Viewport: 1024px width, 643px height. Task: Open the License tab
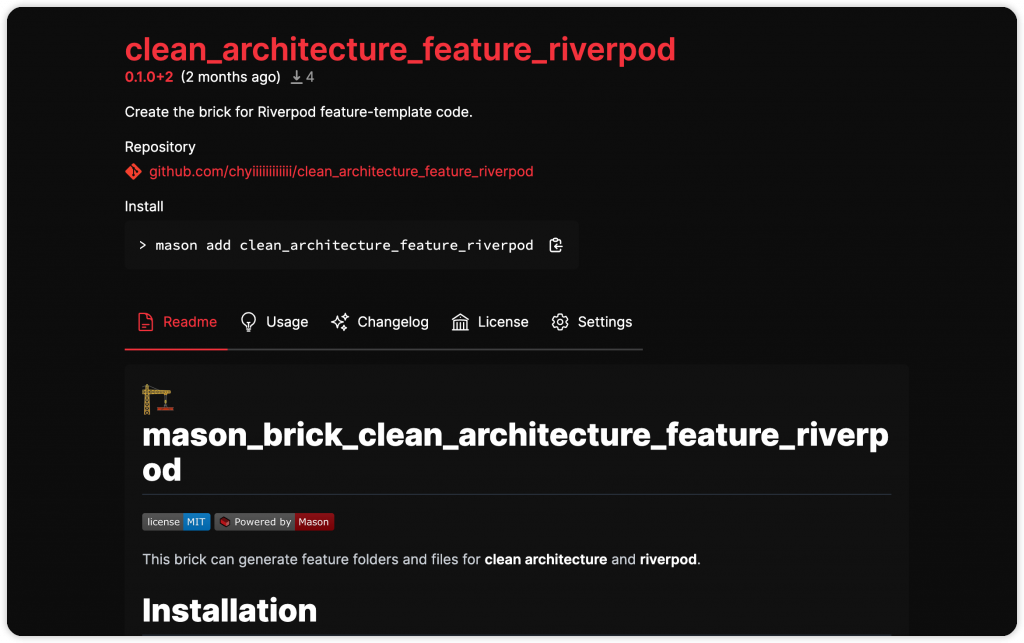point(490,322)
